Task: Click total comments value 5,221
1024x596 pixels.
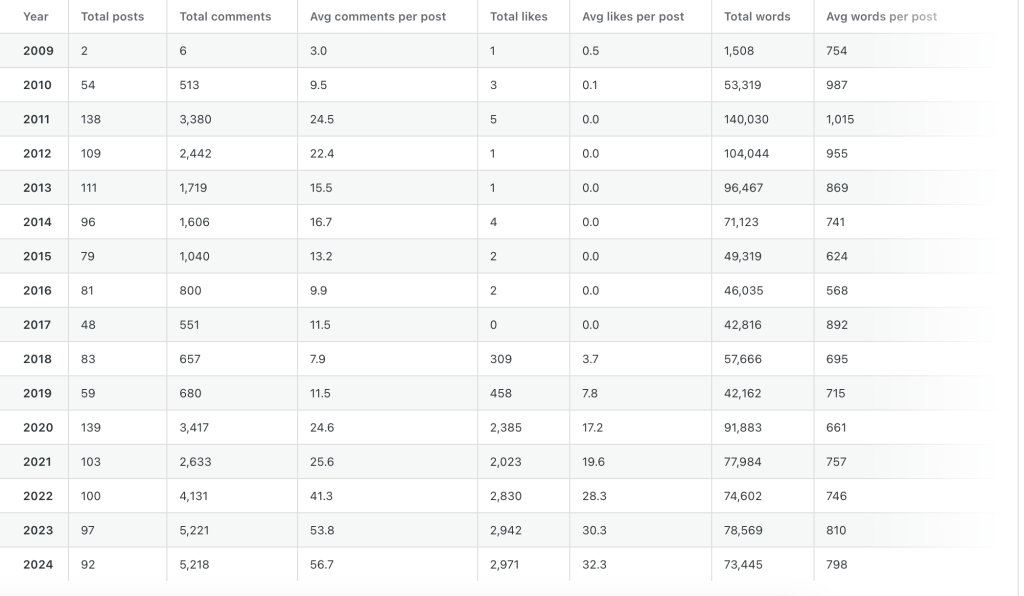Action: [x=194, y=530]
